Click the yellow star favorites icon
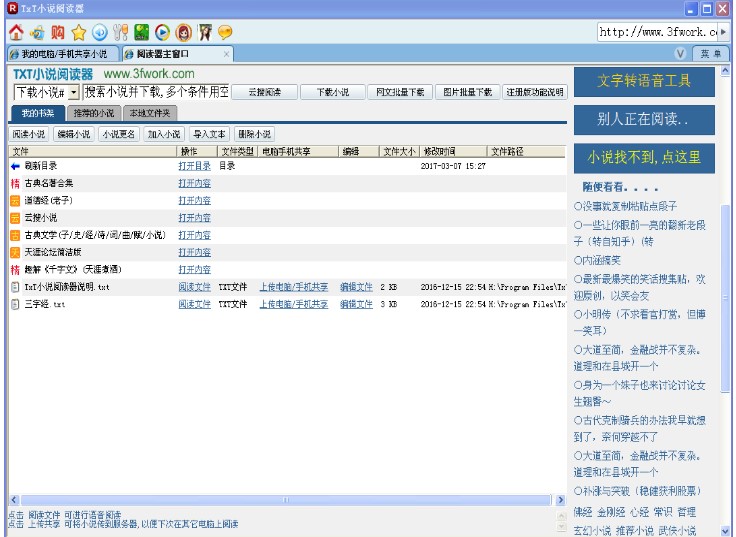The width and height of the screenshot is (736, 537). point(78,32)
